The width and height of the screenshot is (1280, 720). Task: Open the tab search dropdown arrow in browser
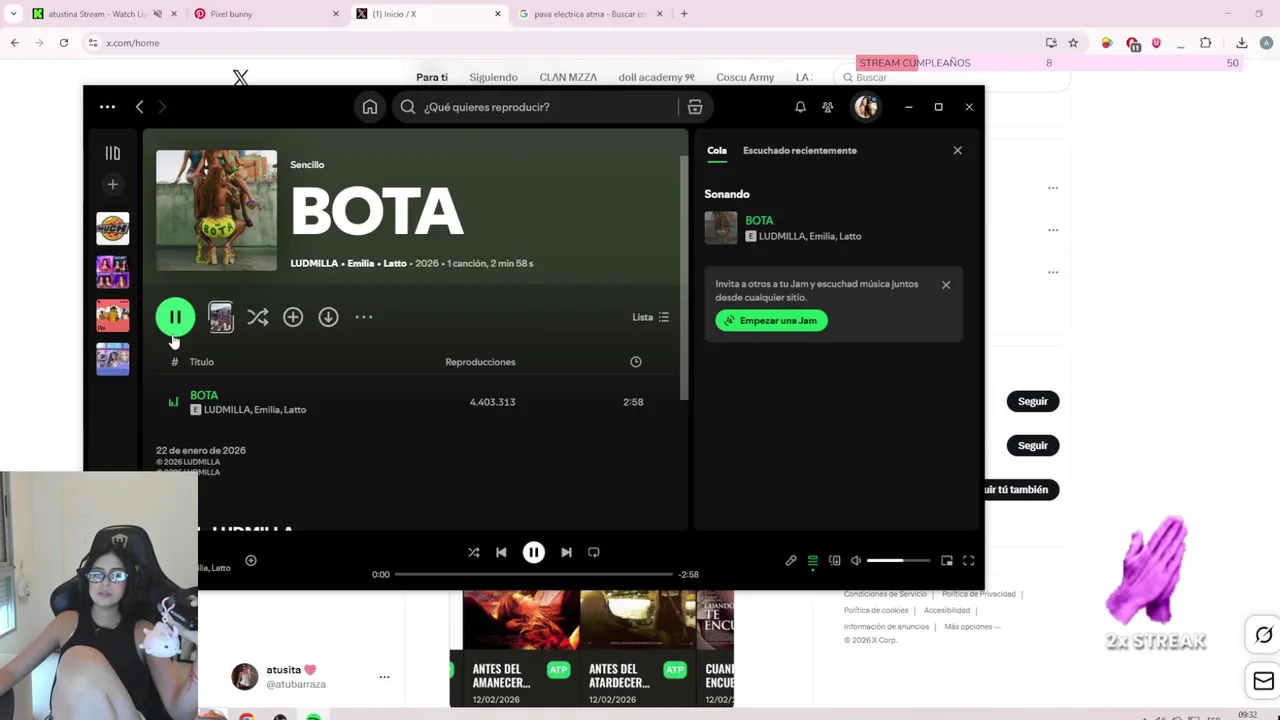[x=13, y=14]
